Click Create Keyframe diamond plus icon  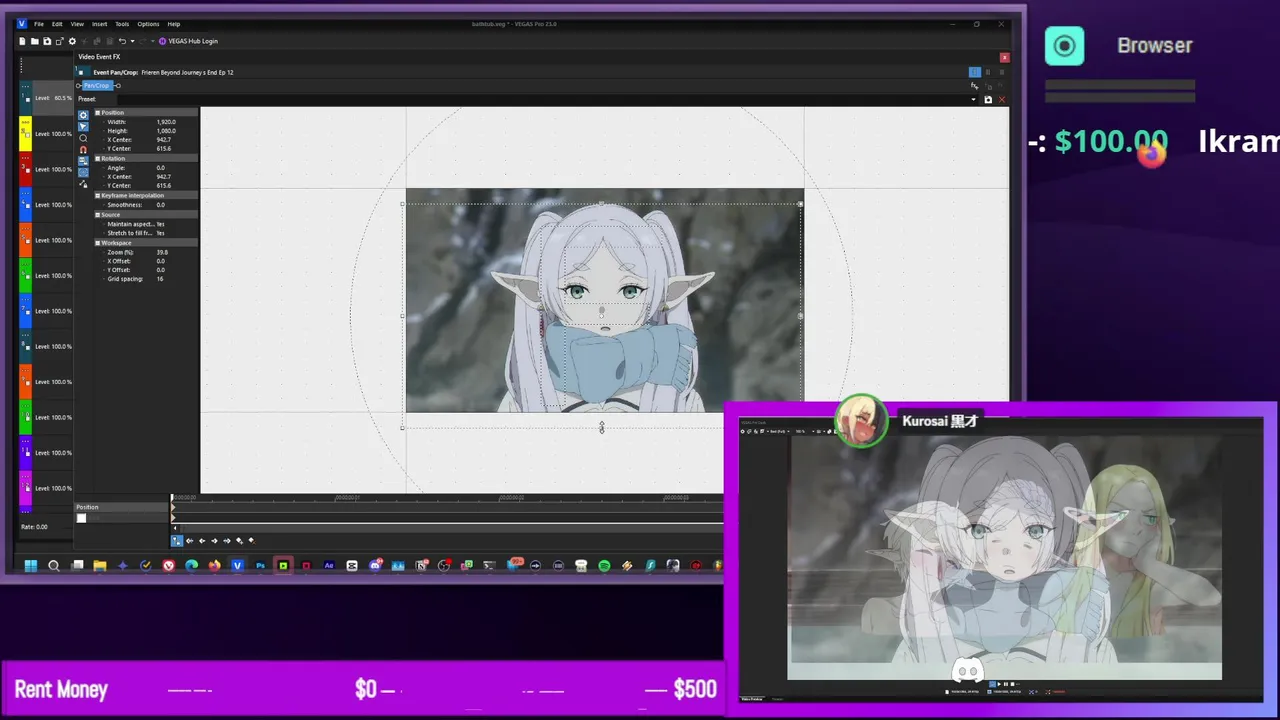(x=239, y=541)
